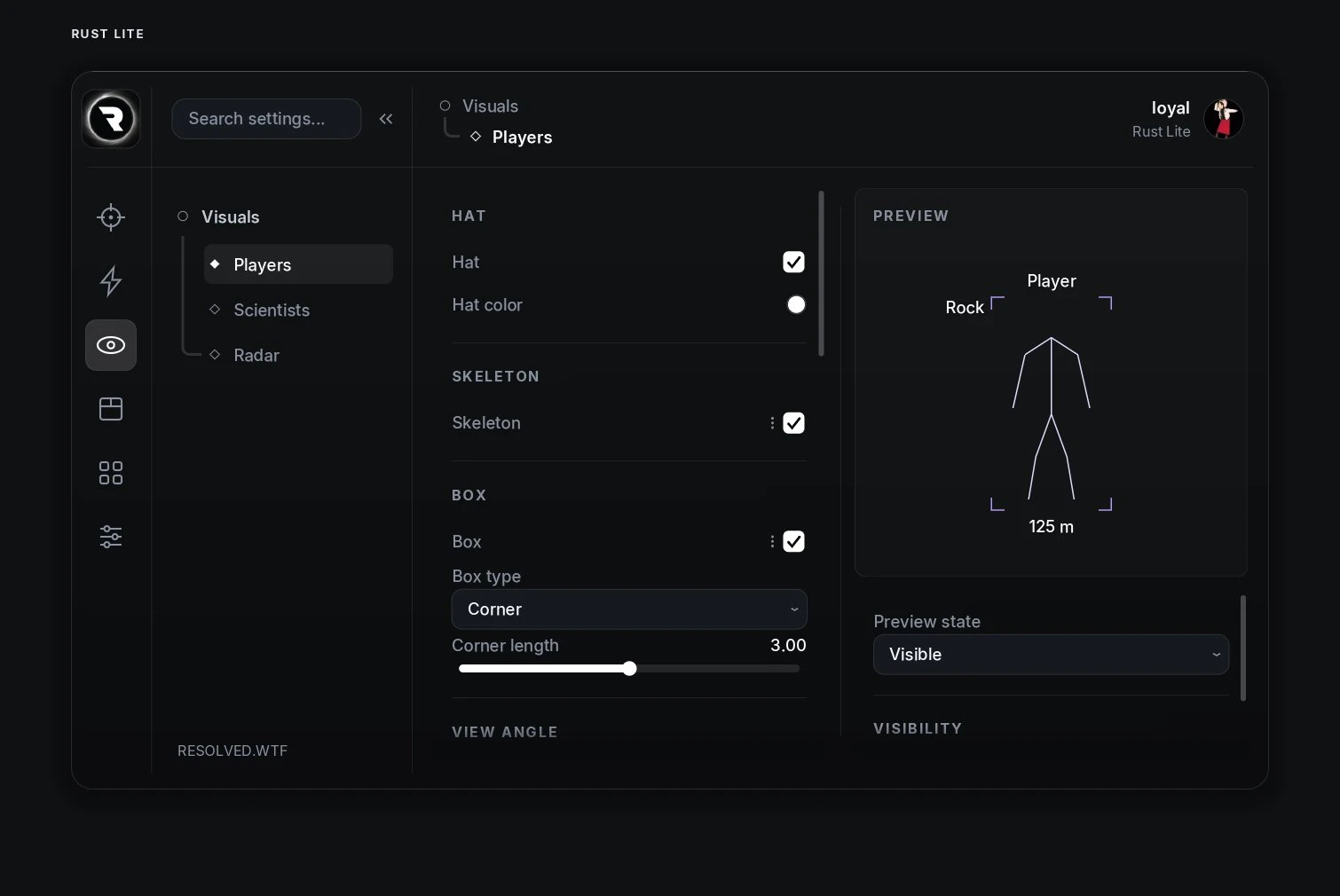Click the RUST LITE title text
Viewport: 1340px width, 896px height.
click(107, 34)
